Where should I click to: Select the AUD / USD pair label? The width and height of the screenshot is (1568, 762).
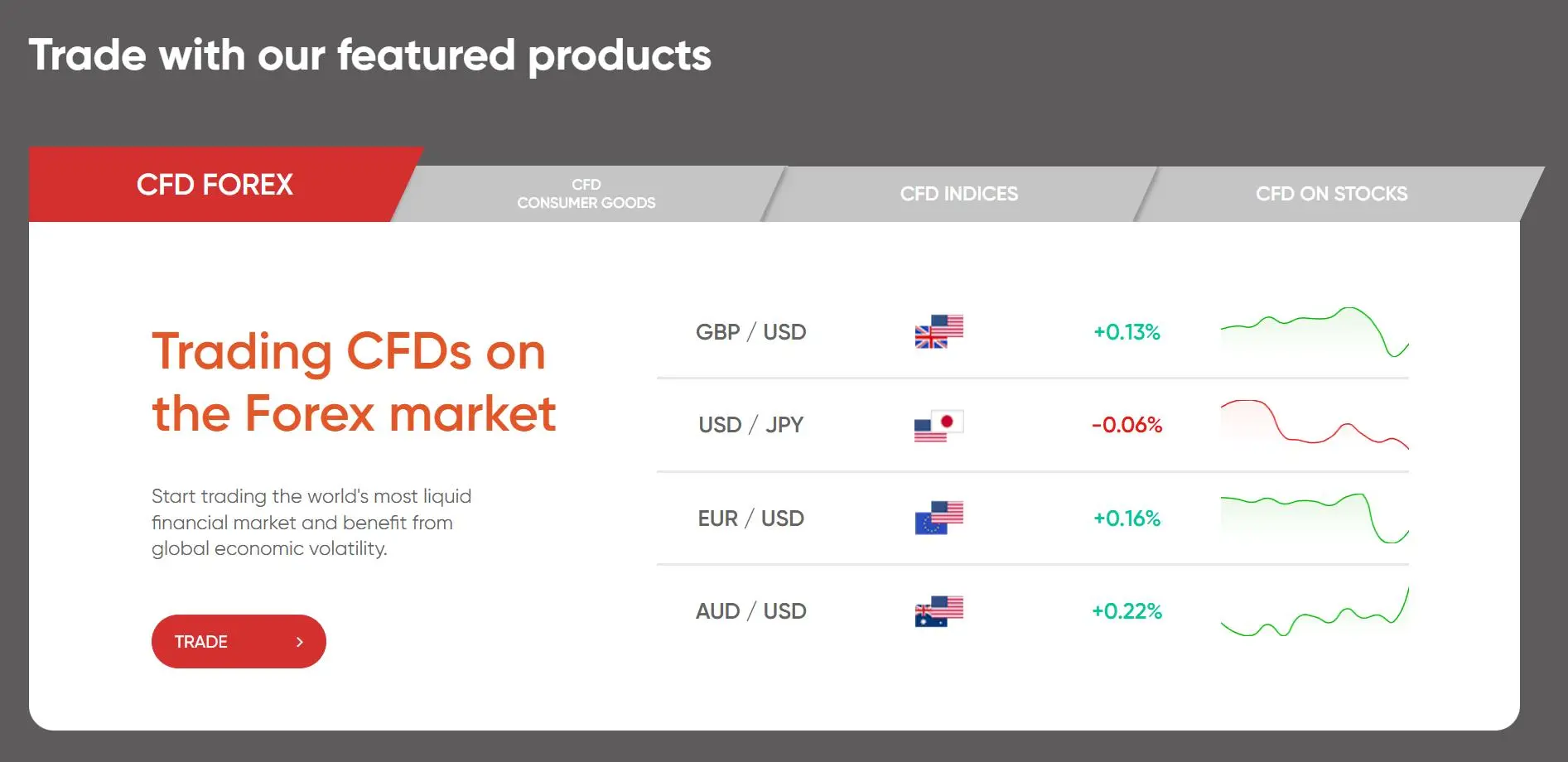tap(751, 611)
